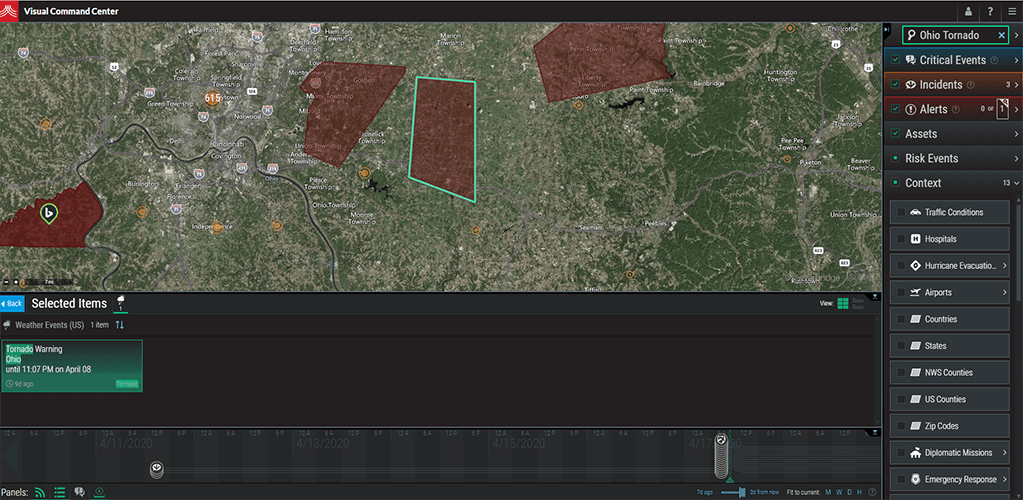Open the feed panel icon
Screen dimensions: 1023x500
coord(41,492)
